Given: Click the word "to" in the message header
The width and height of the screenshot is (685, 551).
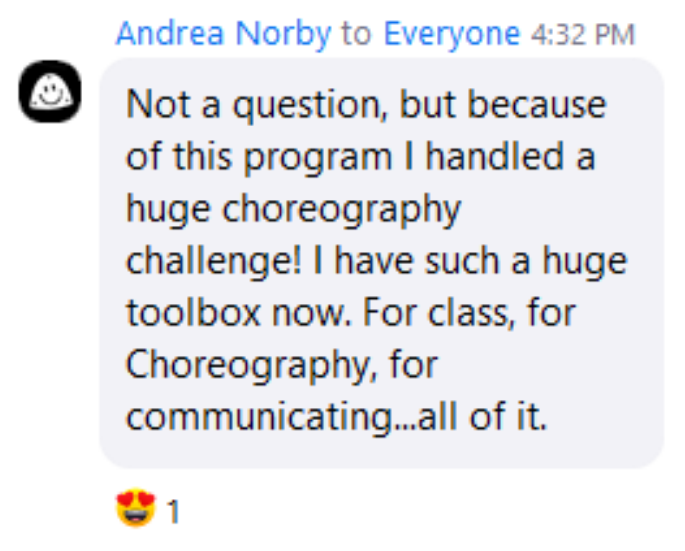Looking at the screenshot, I should (x=356, y=34).
